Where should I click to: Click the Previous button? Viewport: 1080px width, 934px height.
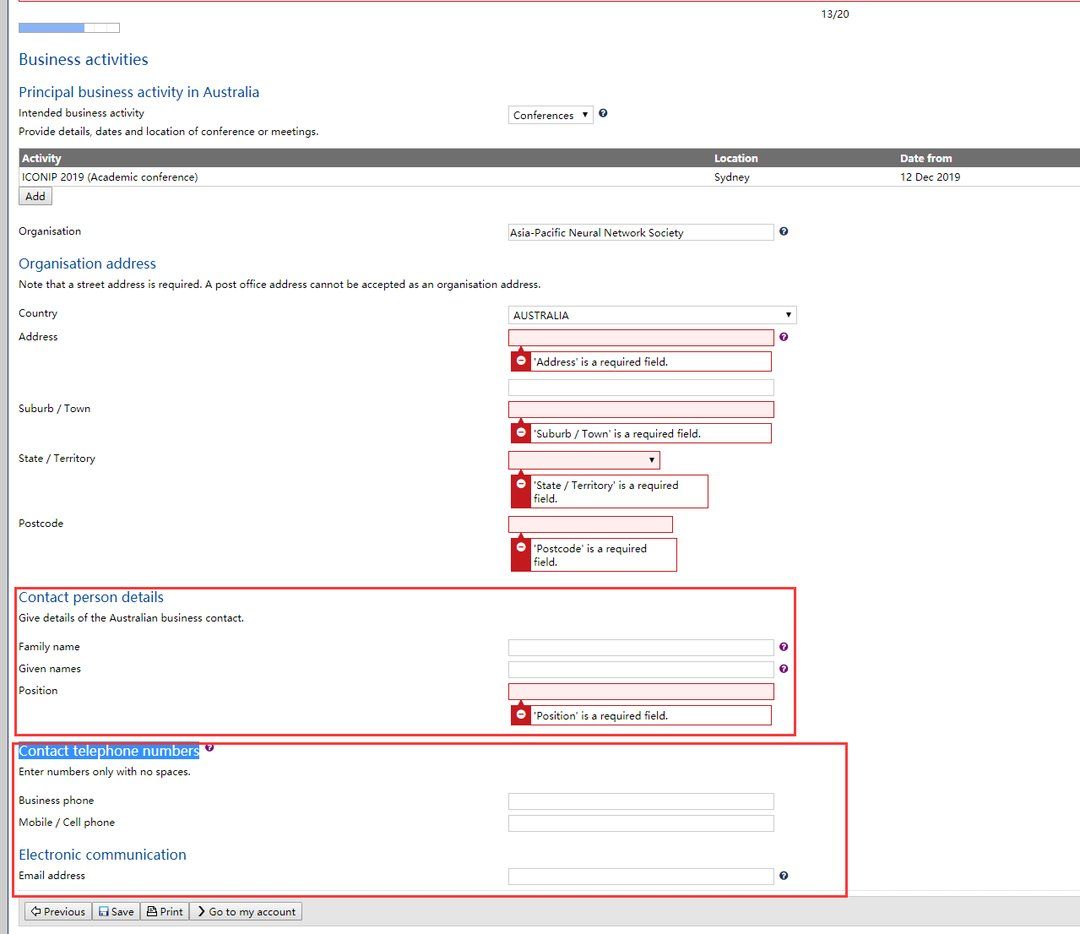(x=58, y=912)
